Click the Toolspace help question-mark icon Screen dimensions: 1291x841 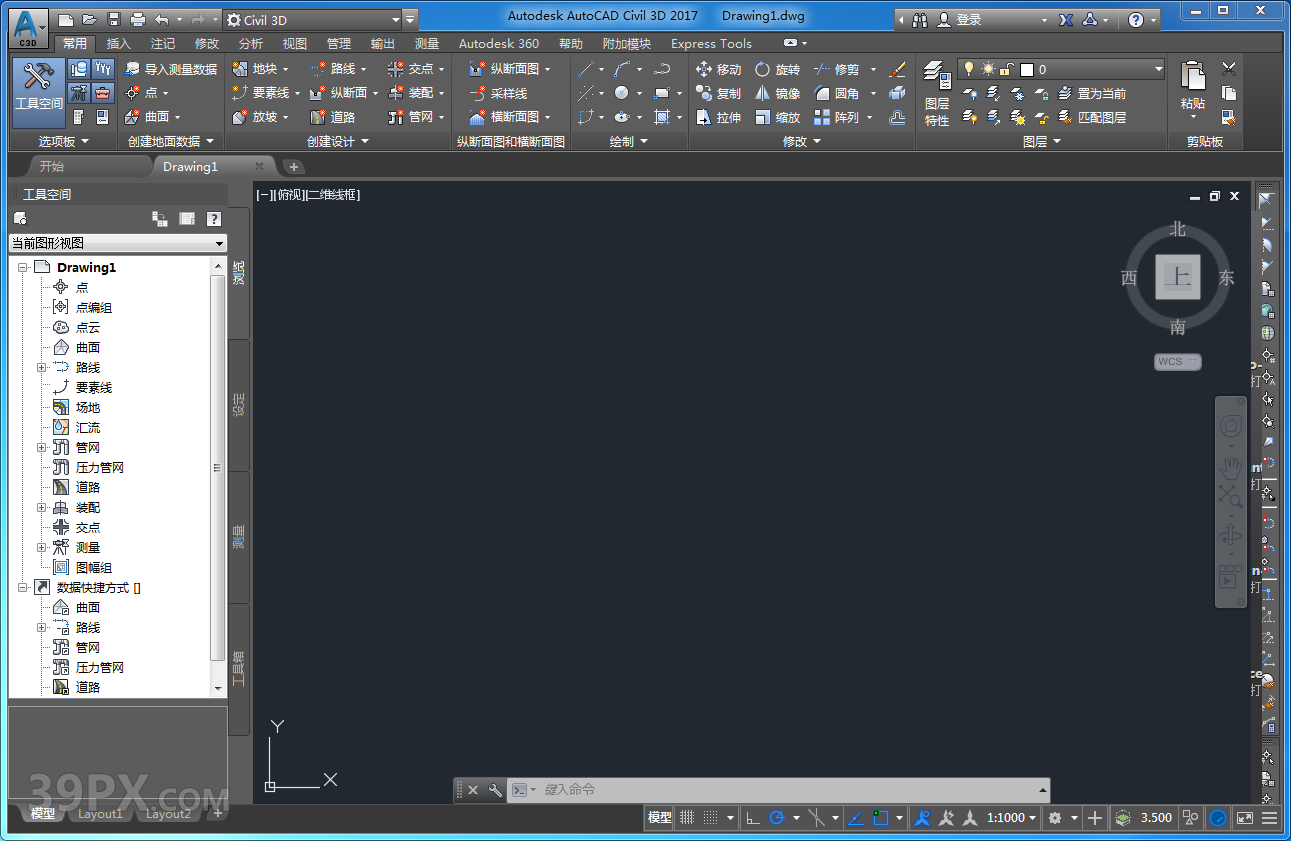coord(213,218)
